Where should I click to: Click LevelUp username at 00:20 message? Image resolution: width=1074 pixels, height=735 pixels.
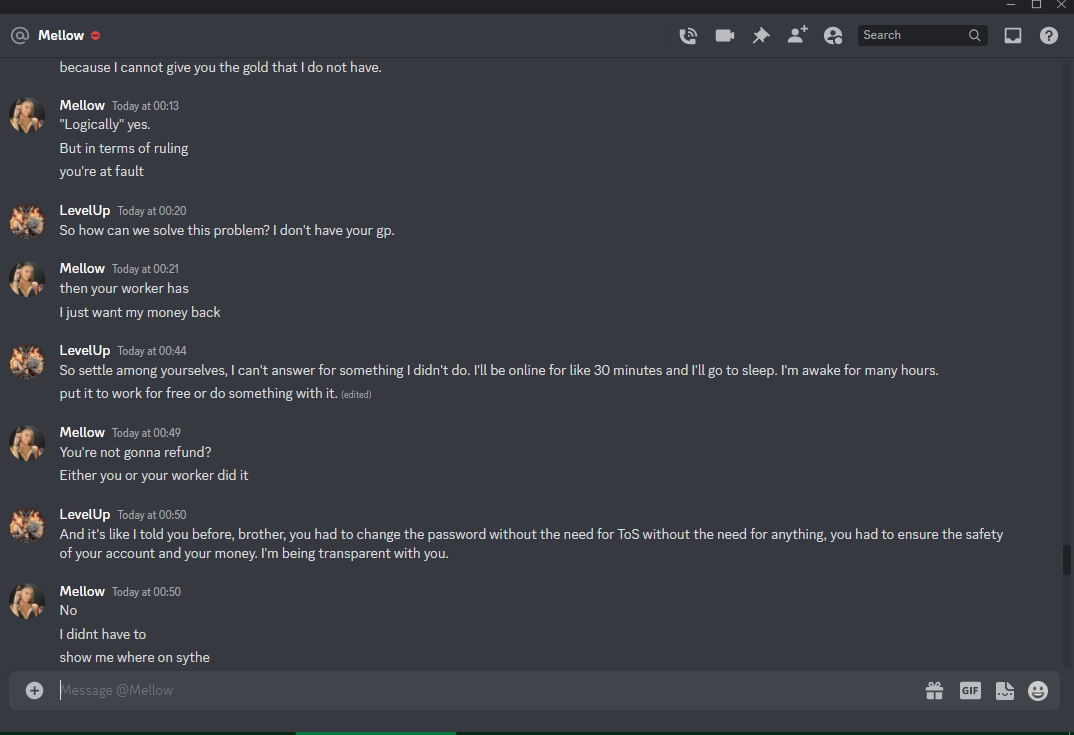pos(84,210)
